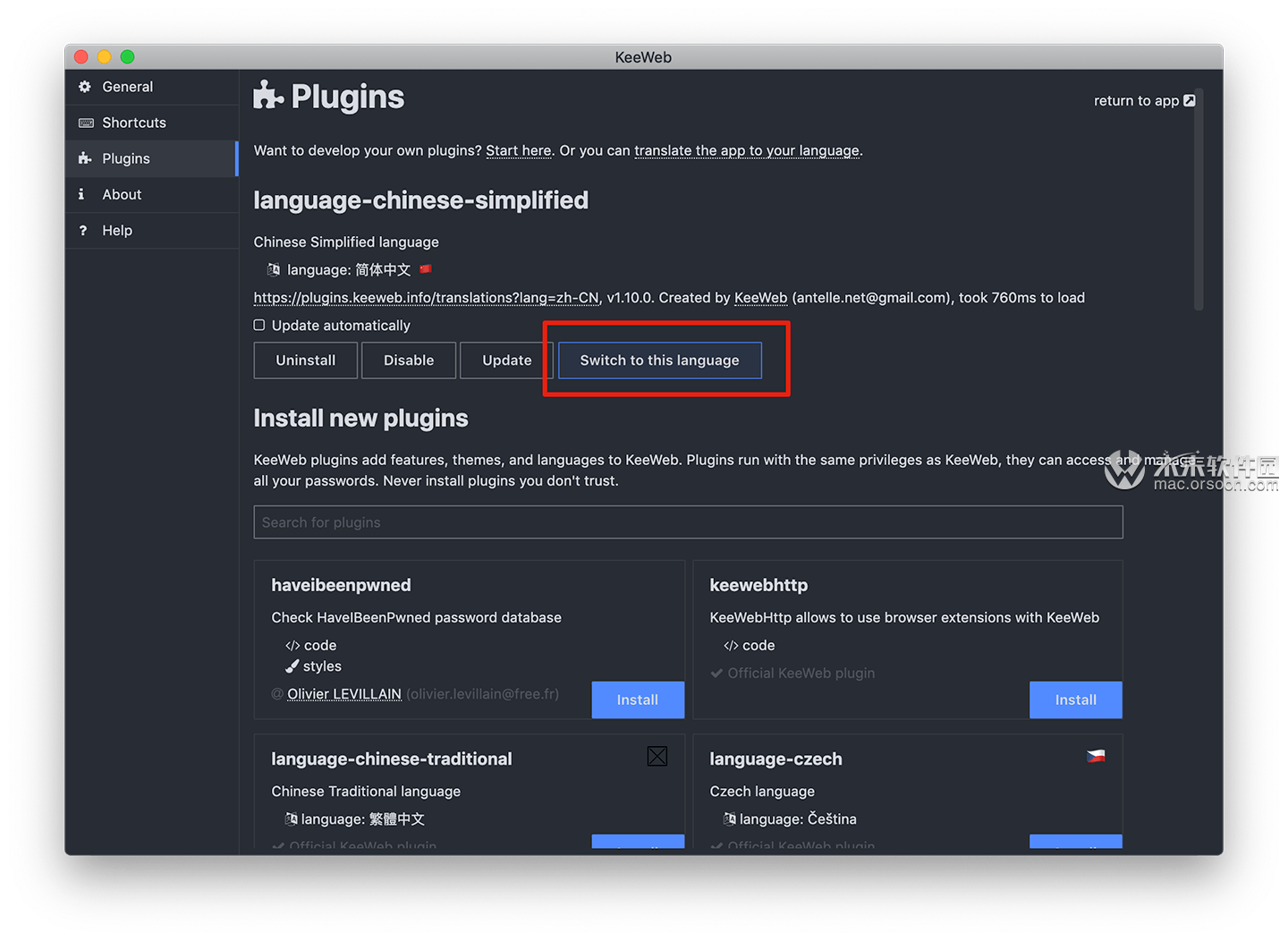Click the Chinese Simplified language description
The width and height of the screenshot is (1288, 941).
coord(346,242)
